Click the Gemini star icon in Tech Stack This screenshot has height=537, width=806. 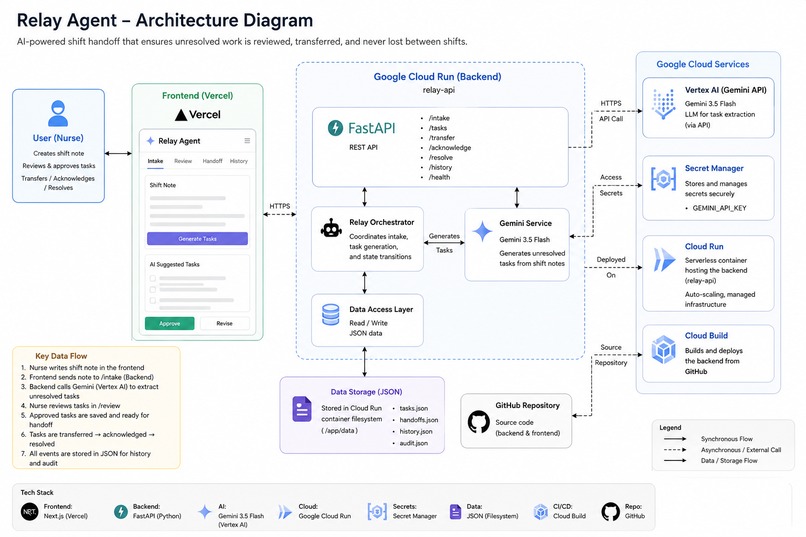pos(205,511)
